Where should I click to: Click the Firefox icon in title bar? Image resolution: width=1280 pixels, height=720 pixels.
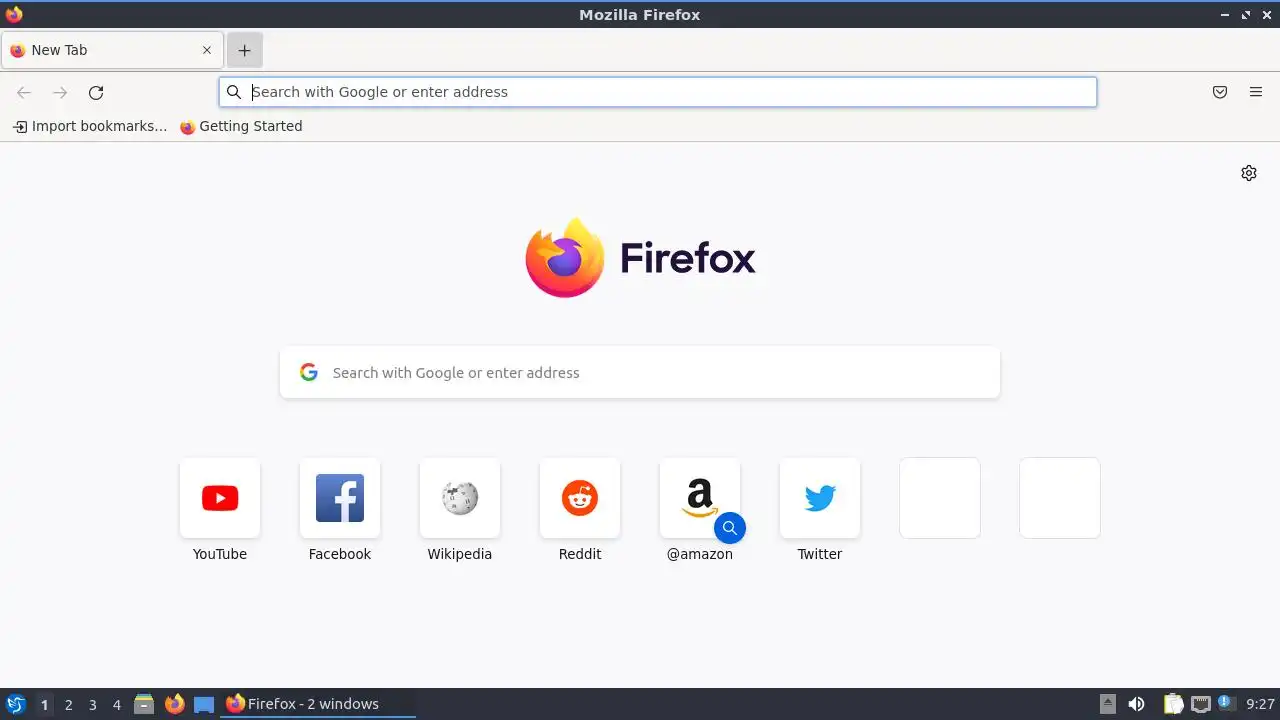(x=14, y=14)
